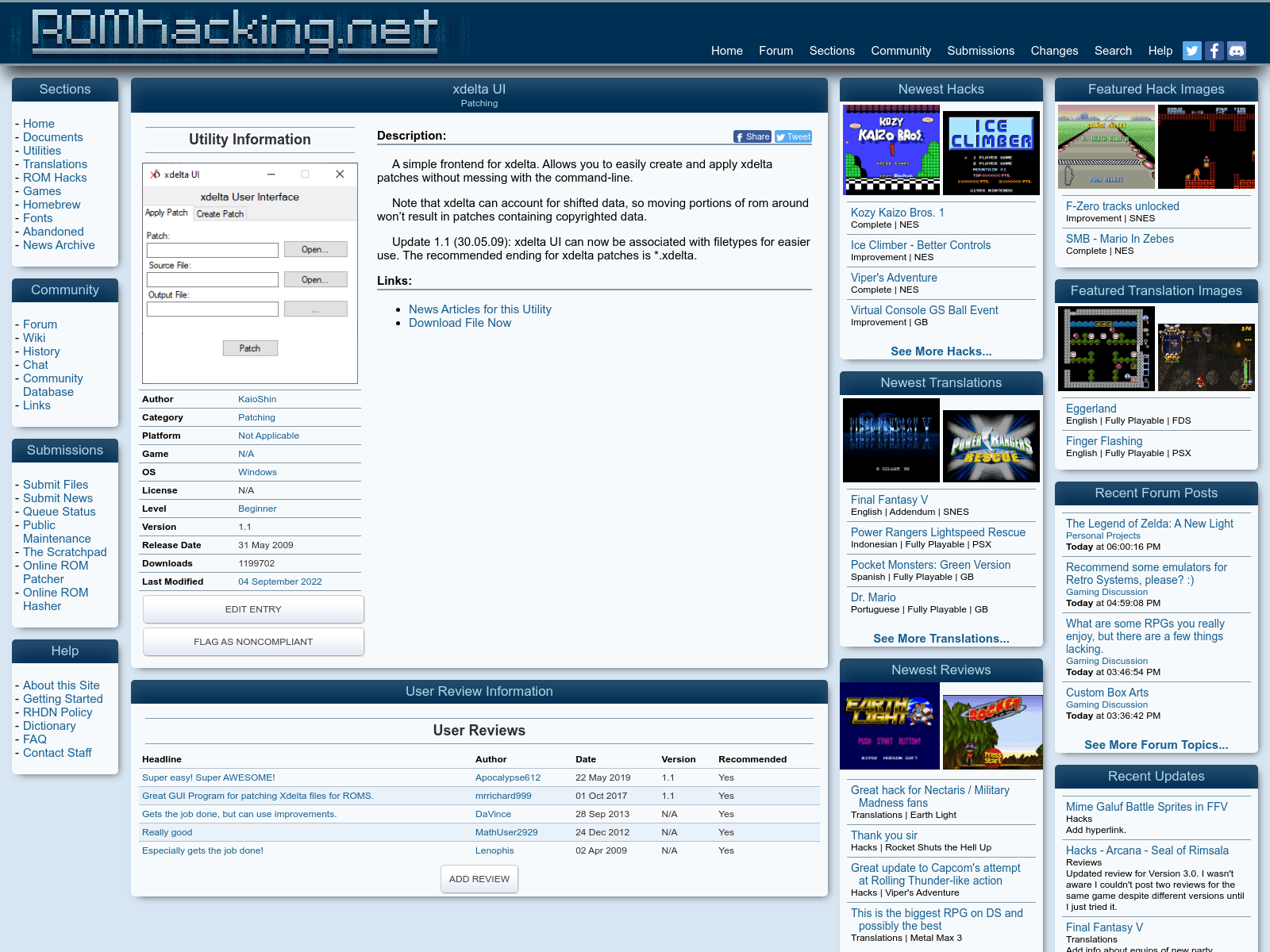The image size is (1270, 952).
Task: Open Contact Staff in the Help sidebar
Action: 57,753
